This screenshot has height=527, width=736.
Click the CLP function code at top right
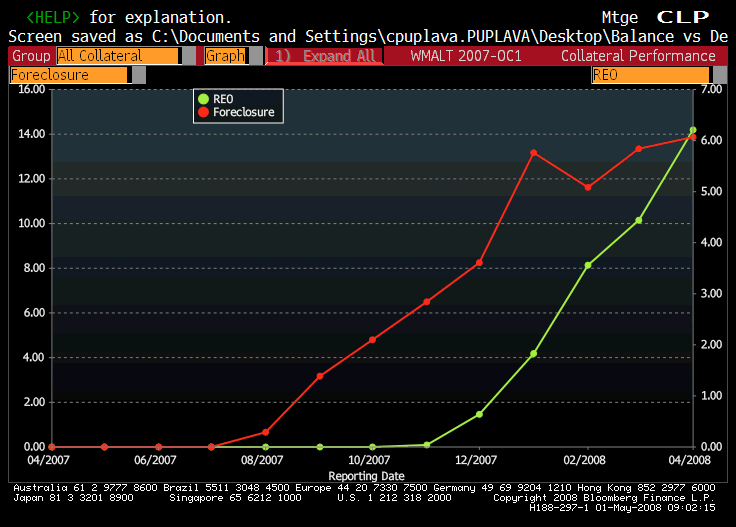pyautogui.click(x=683, y=17)
